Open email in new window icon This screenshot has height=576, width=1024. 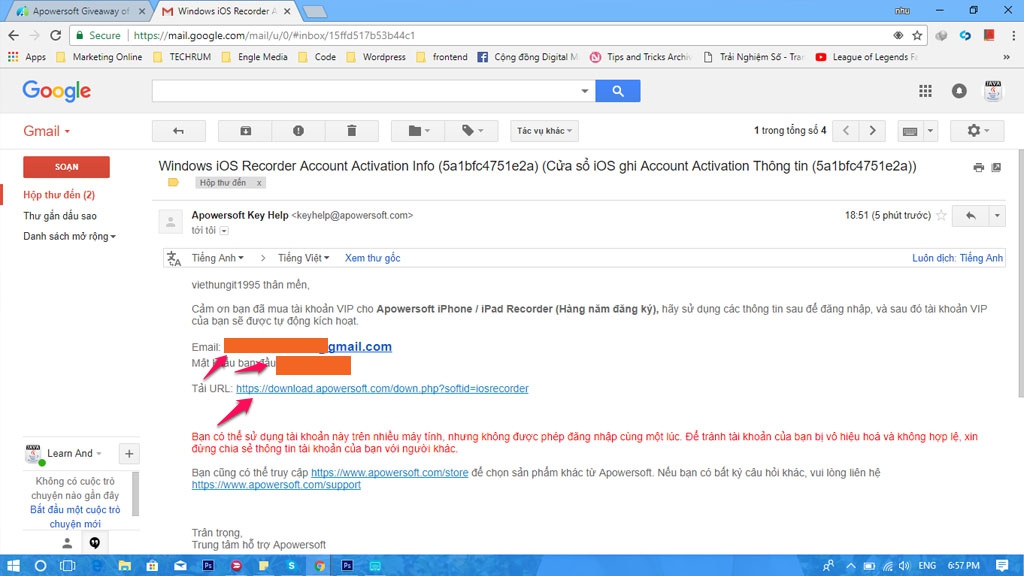click(x=996, y=167)
